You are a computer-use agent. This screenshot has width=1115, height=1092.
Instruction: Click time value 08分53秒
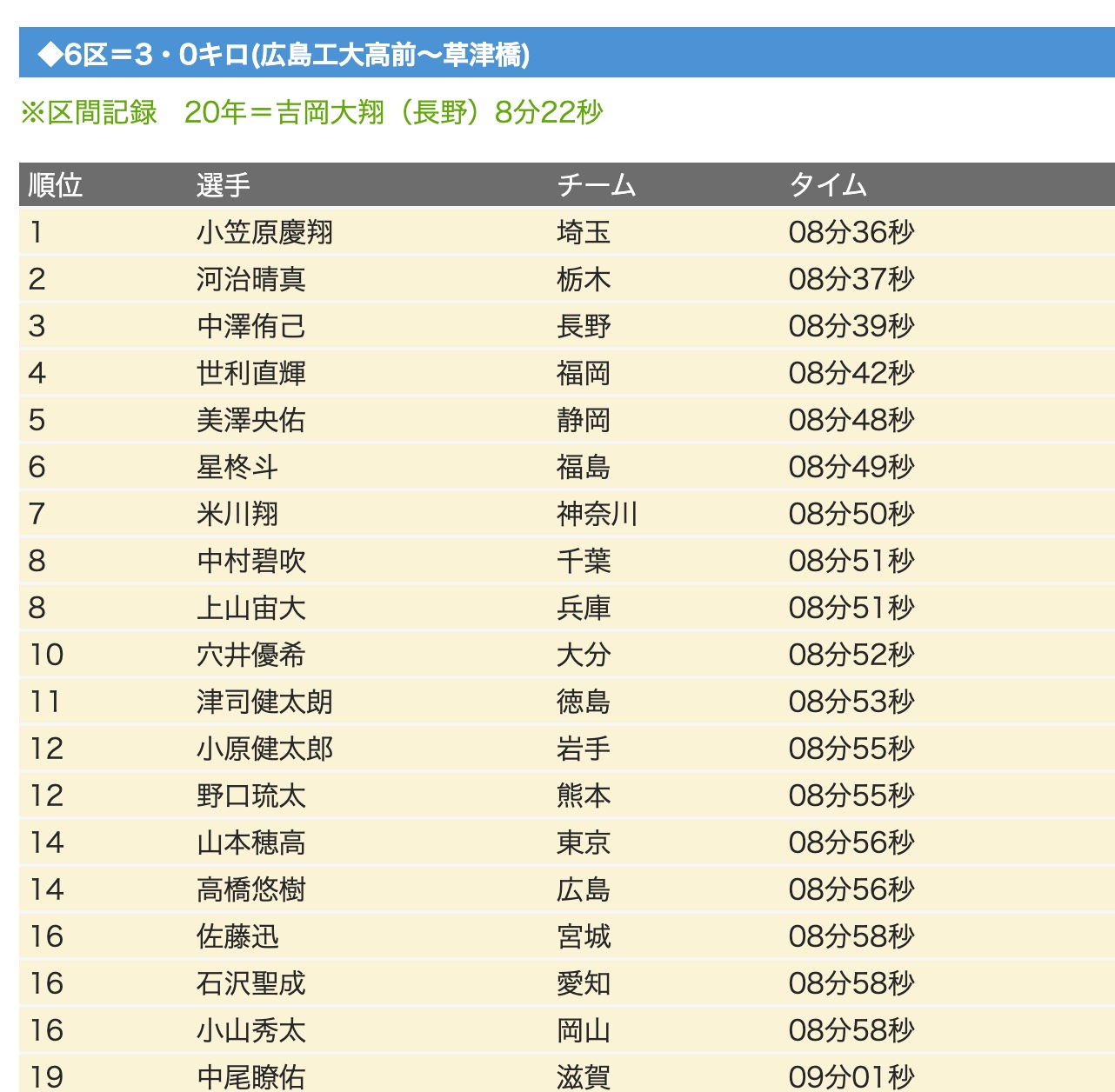coord(851,702)
